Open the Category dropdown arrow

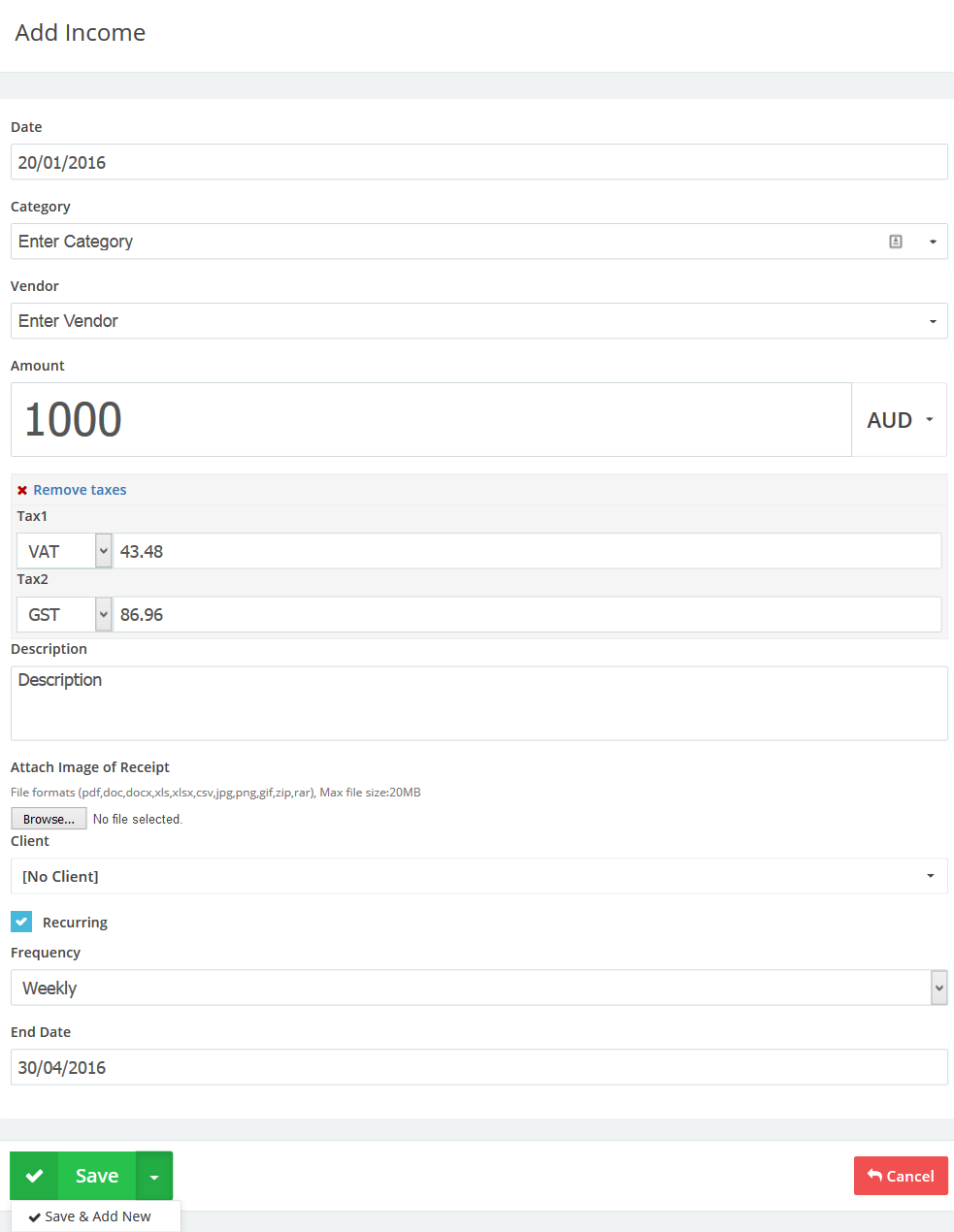[x=933, y=242]
